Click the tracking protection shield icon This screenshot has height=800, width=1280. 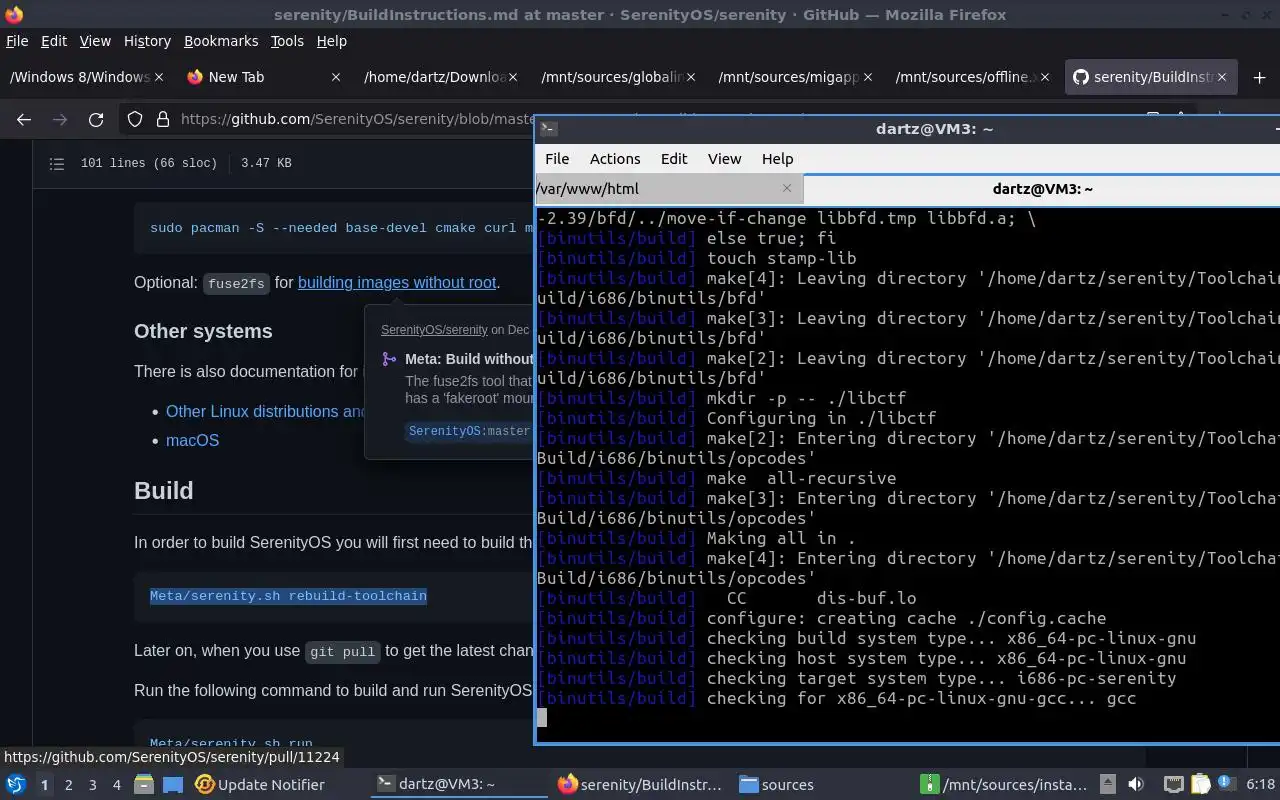(x=135, y=119)
